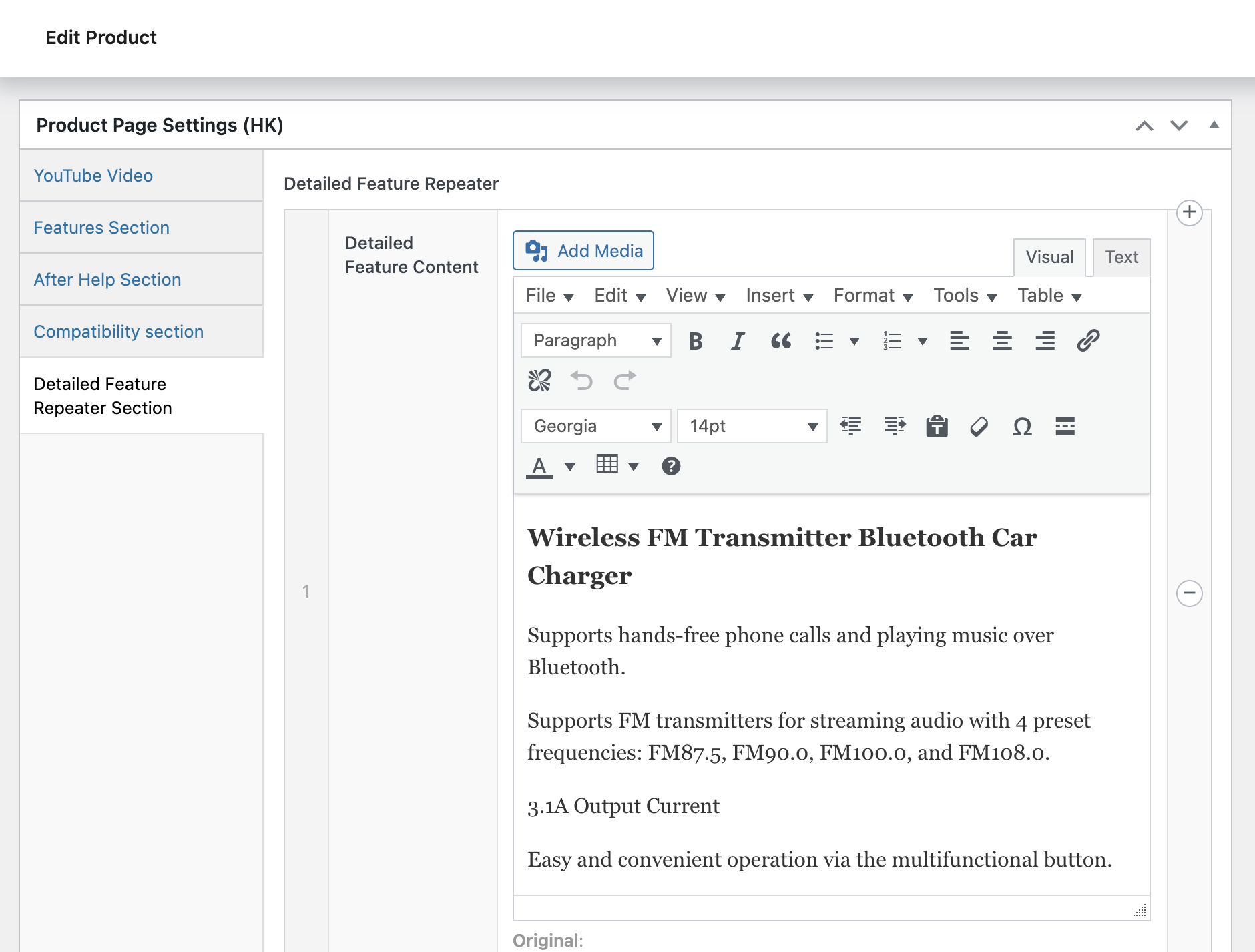Remove repeater row 1 with minus icon

click(1190, 593)
